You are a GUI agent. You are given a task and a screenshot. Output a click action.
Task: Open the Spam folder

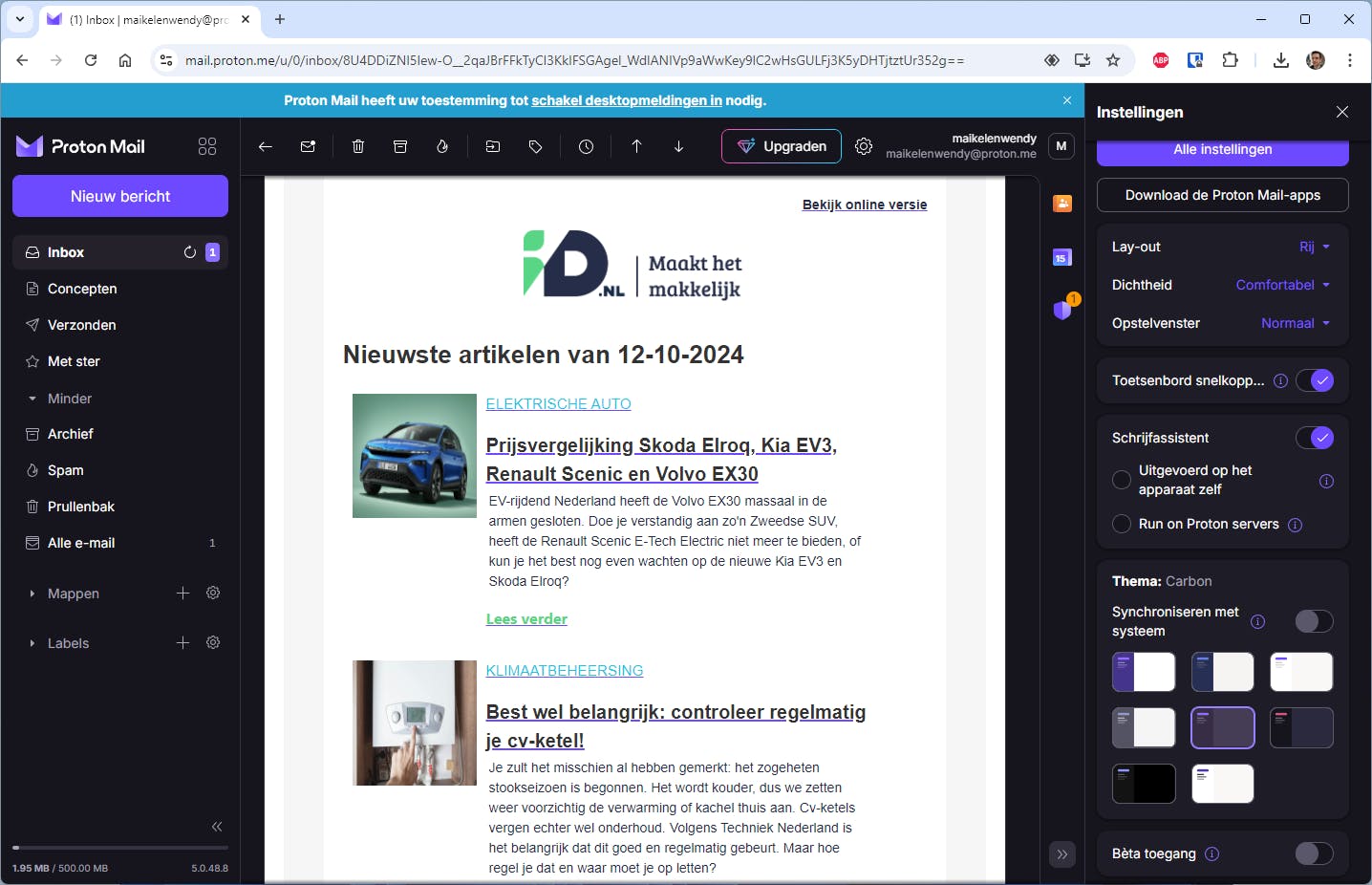[x=120, y=470]
